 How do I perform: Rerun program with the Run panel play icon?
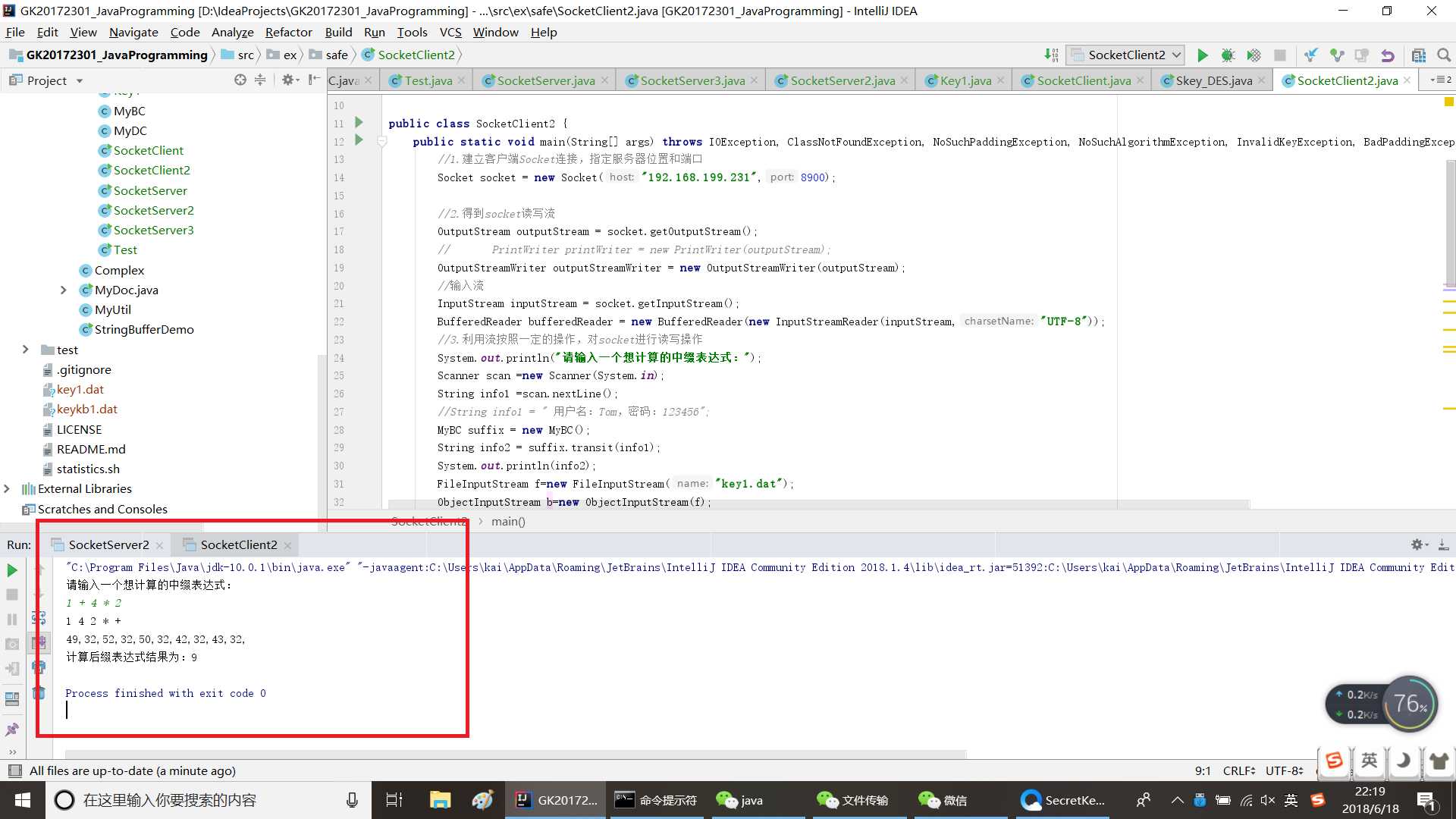12,570
